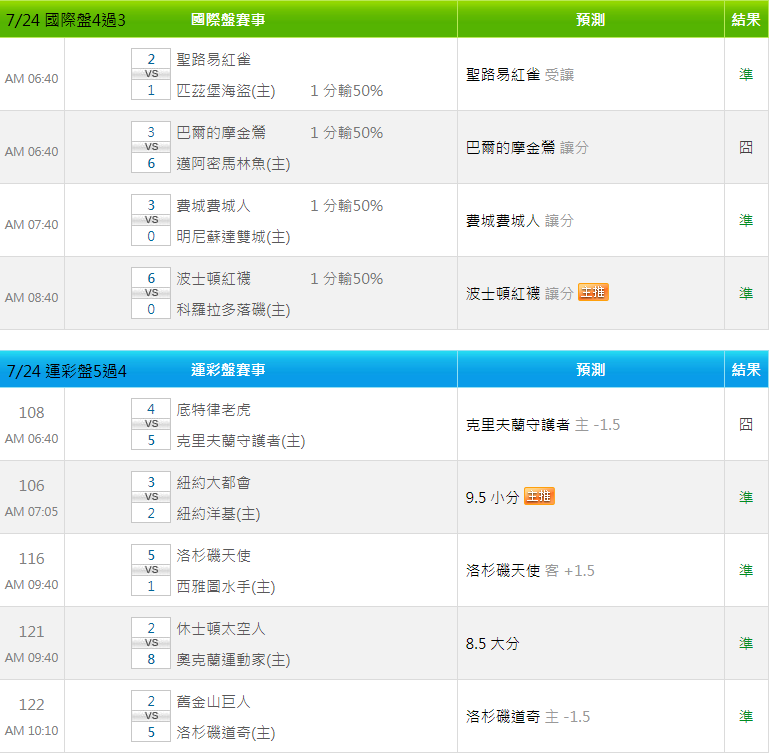The height and width of the screenshot is (753, 769).
Task: Click the VS badge for 紐約大都會 match
Action: pos(151,497)
